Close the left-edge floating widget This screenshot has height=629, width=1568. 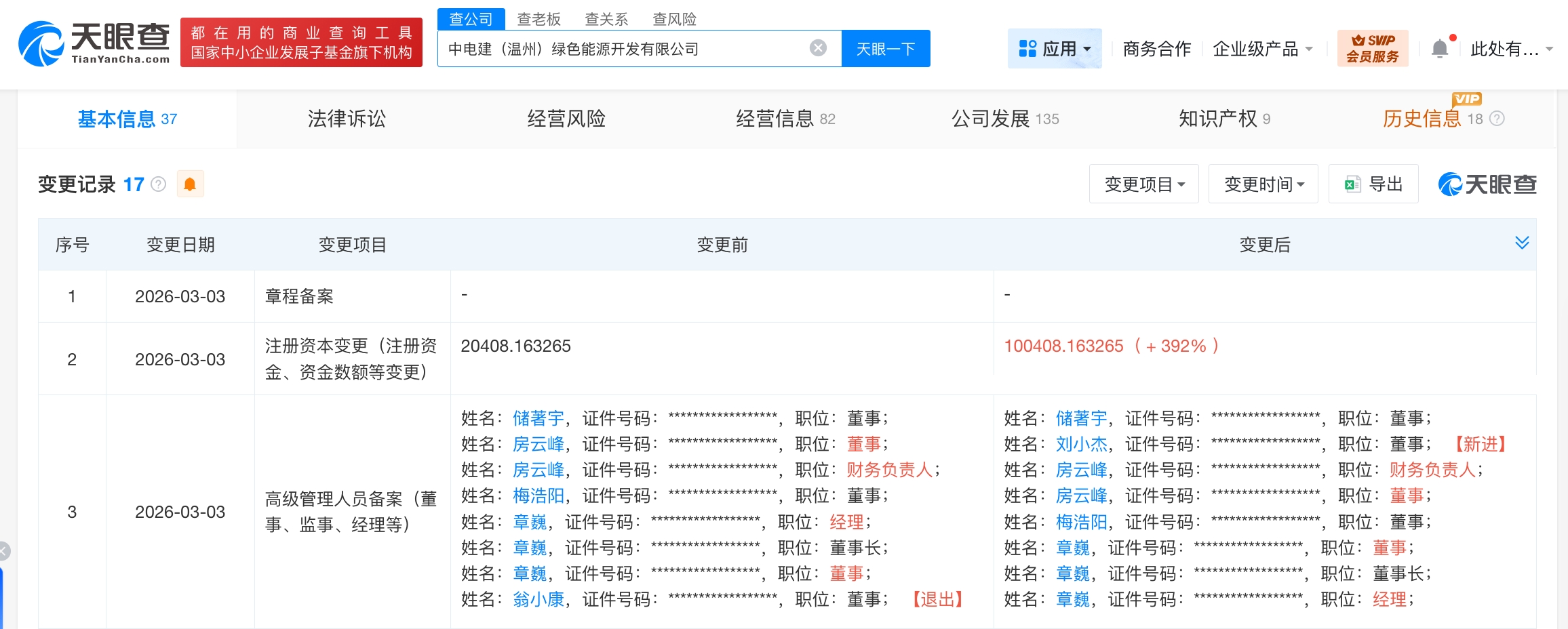point(4,550)
